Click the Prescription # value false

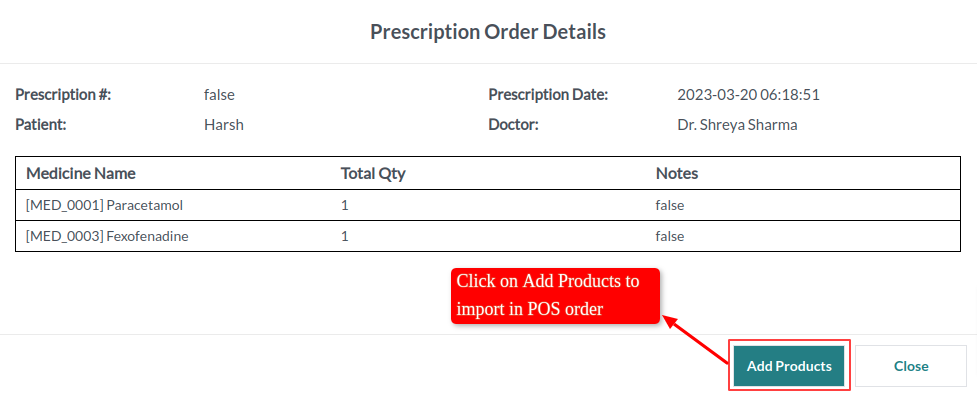[x=219, y=95]
